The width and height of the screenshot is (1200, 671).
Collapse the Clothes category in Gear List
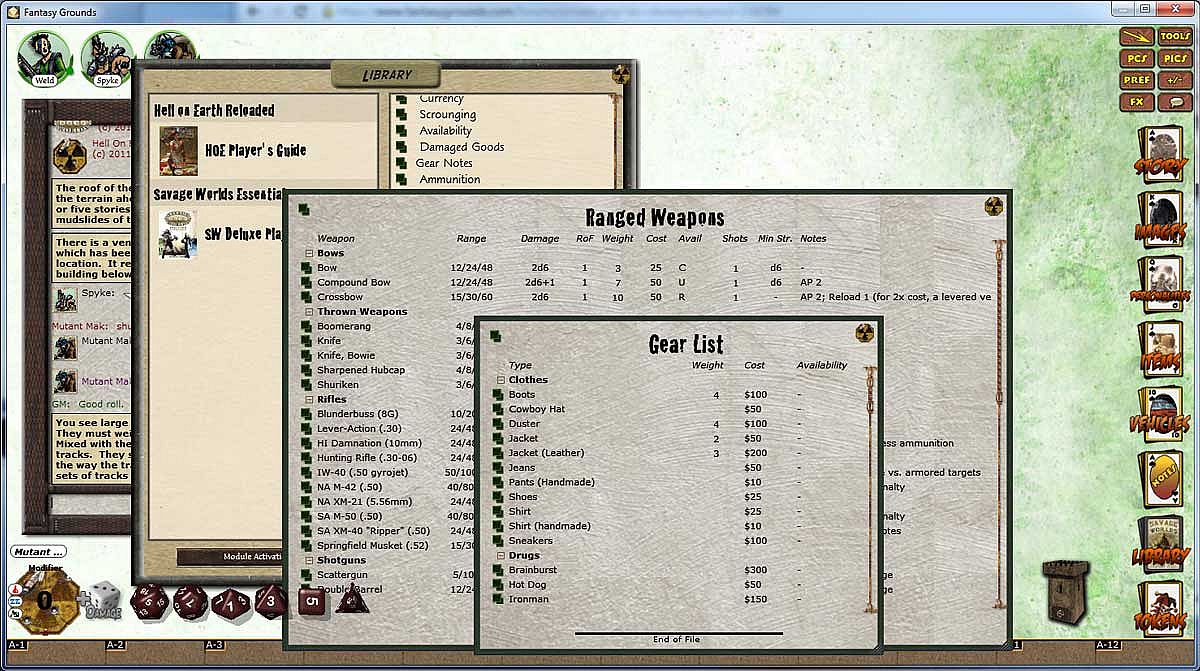pos(500,380)
